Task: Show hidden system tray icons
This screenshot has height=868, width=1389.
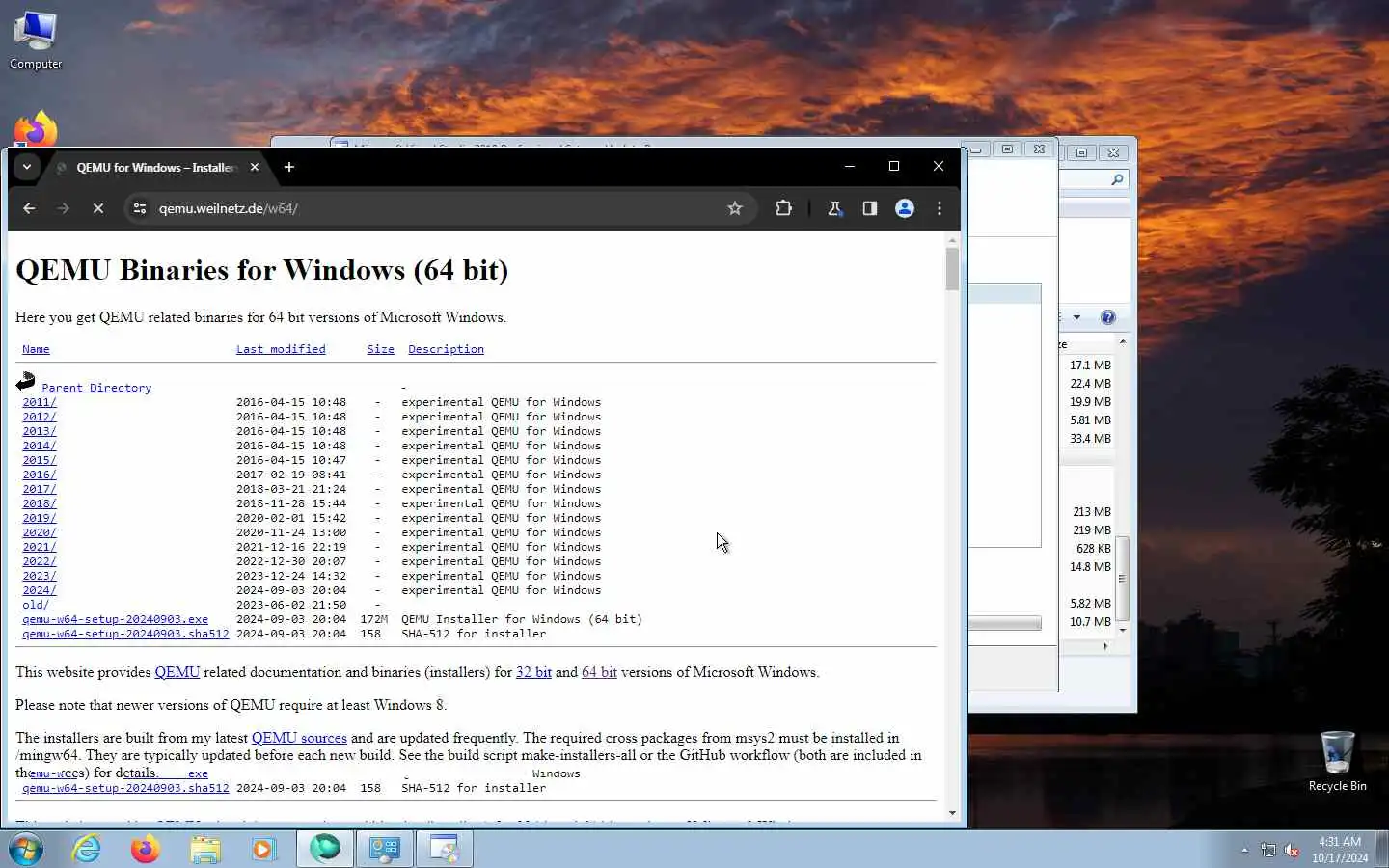Action: [1244, 850]
